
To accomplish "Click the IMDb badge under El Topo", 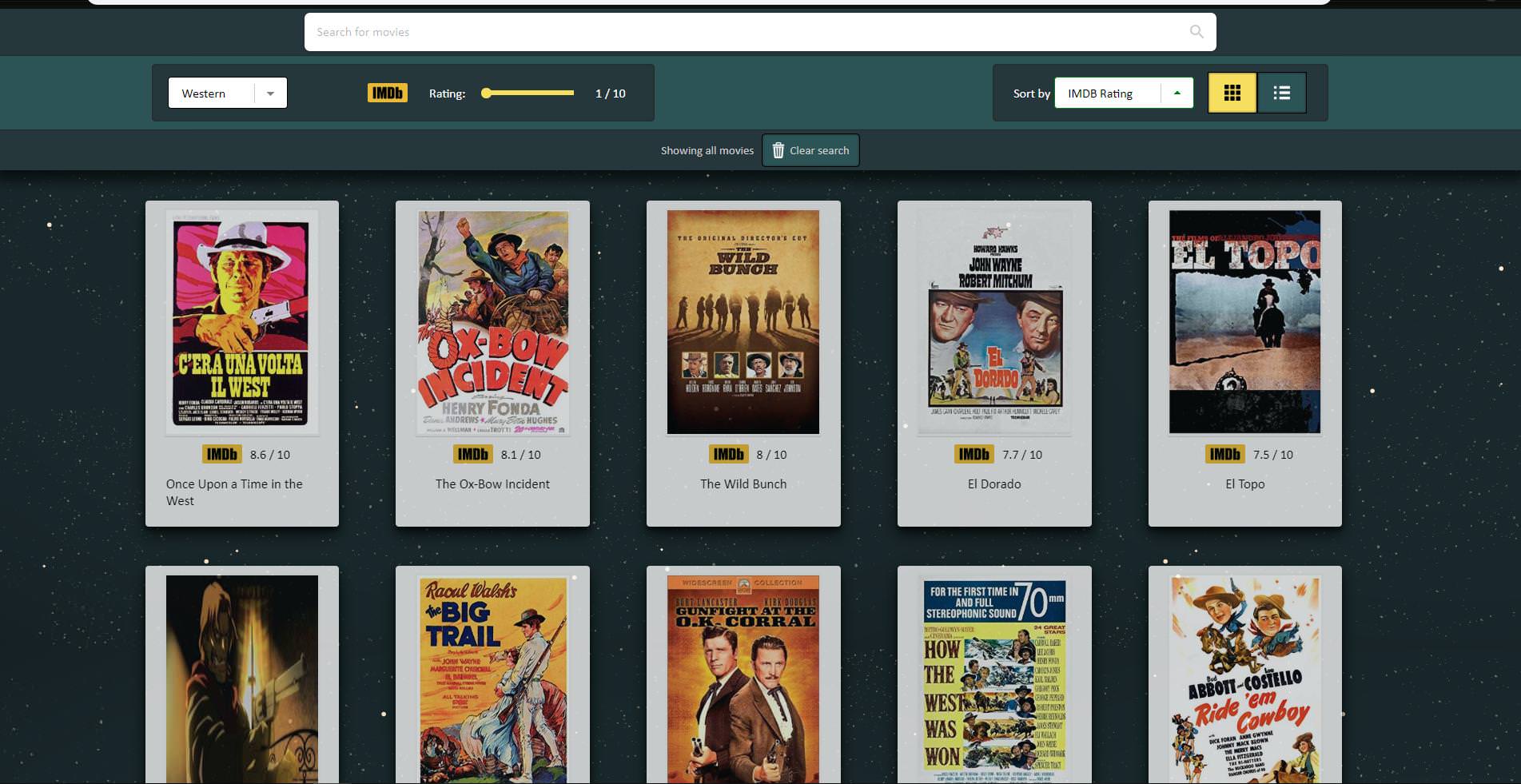I will 1225,454.
